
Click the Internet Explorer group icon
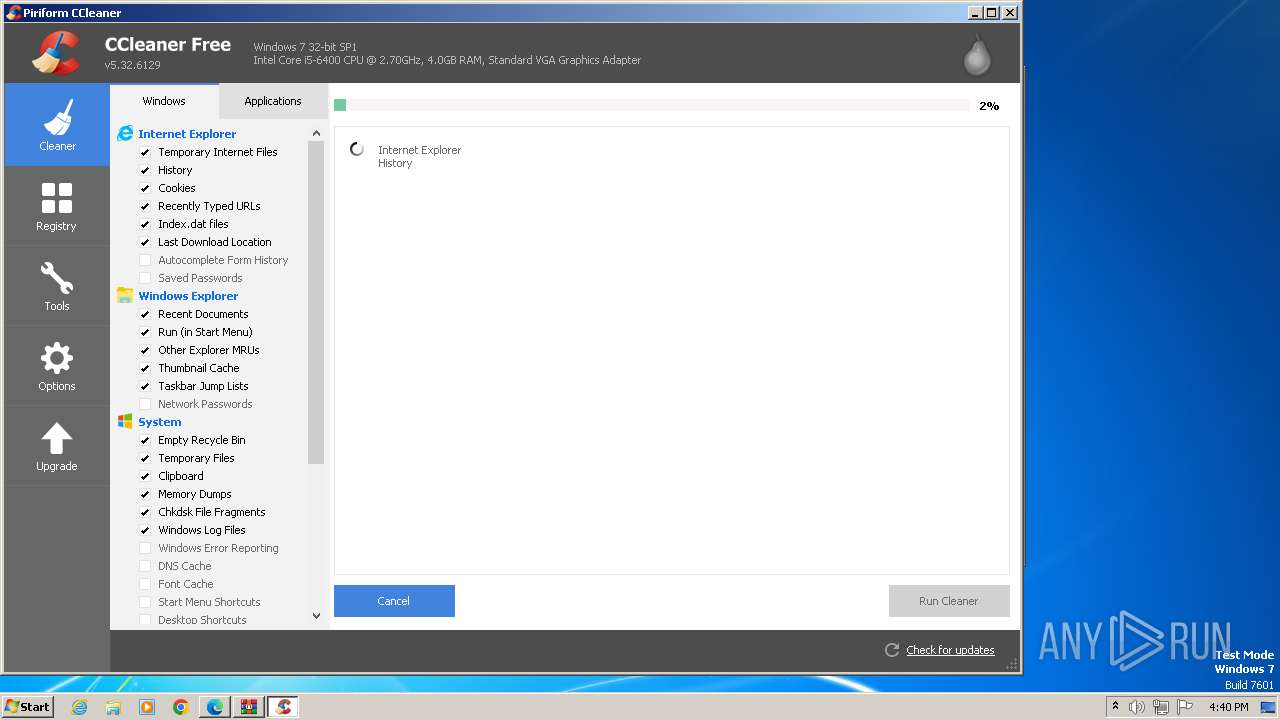point(125,134)
